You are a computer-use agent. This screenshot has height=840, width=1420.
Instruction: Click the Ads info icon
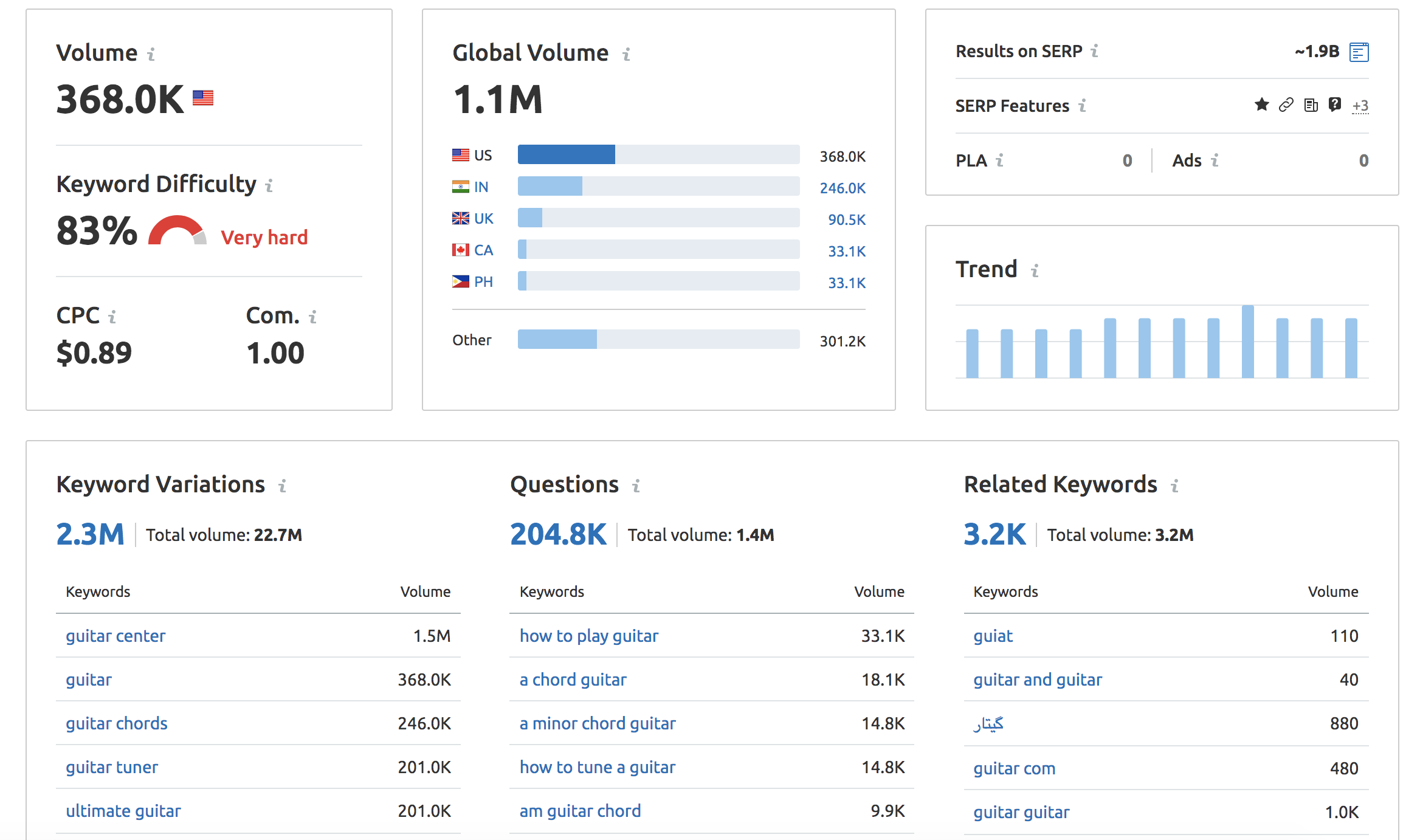click(1215, 160)
